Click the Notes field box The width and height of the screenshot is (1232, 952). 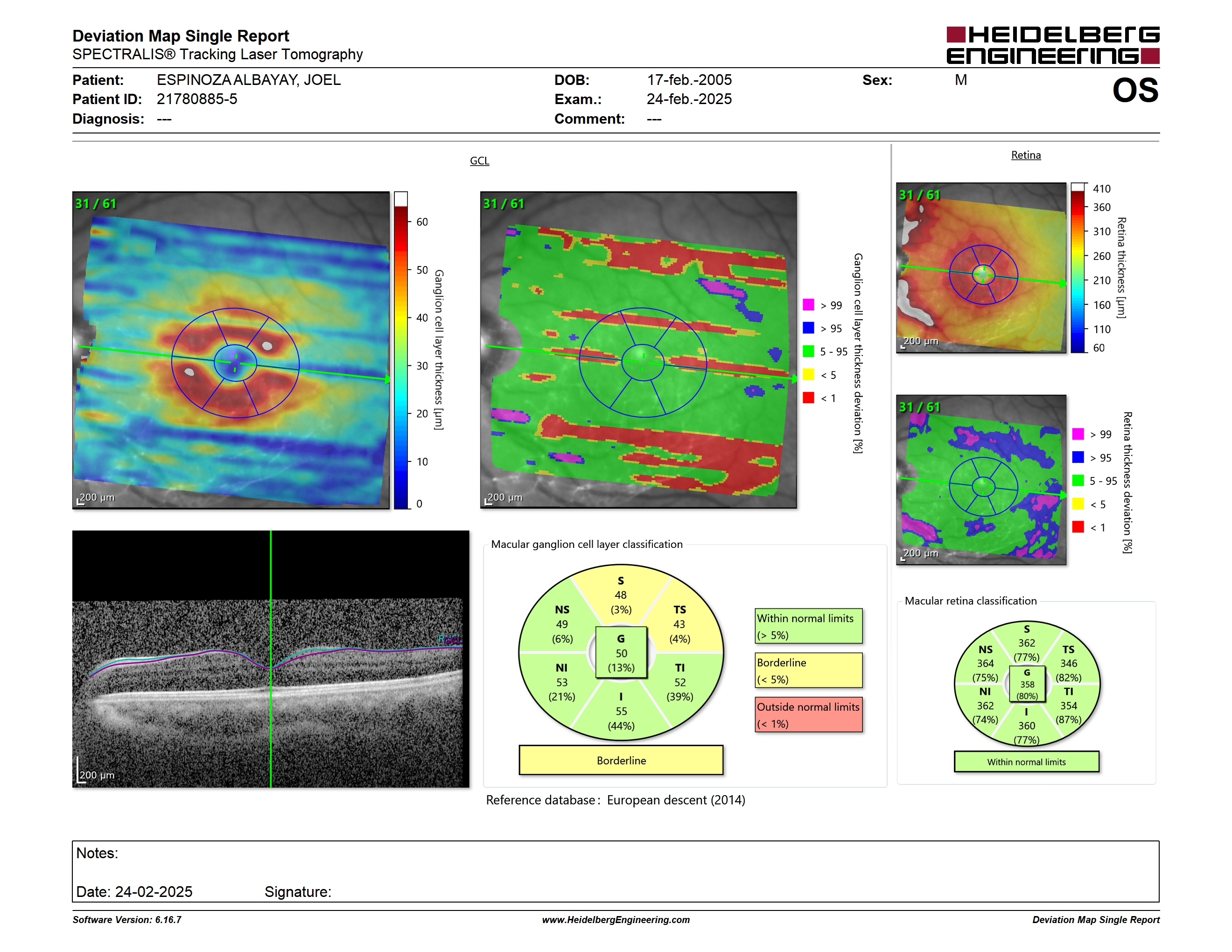point(616,871)
